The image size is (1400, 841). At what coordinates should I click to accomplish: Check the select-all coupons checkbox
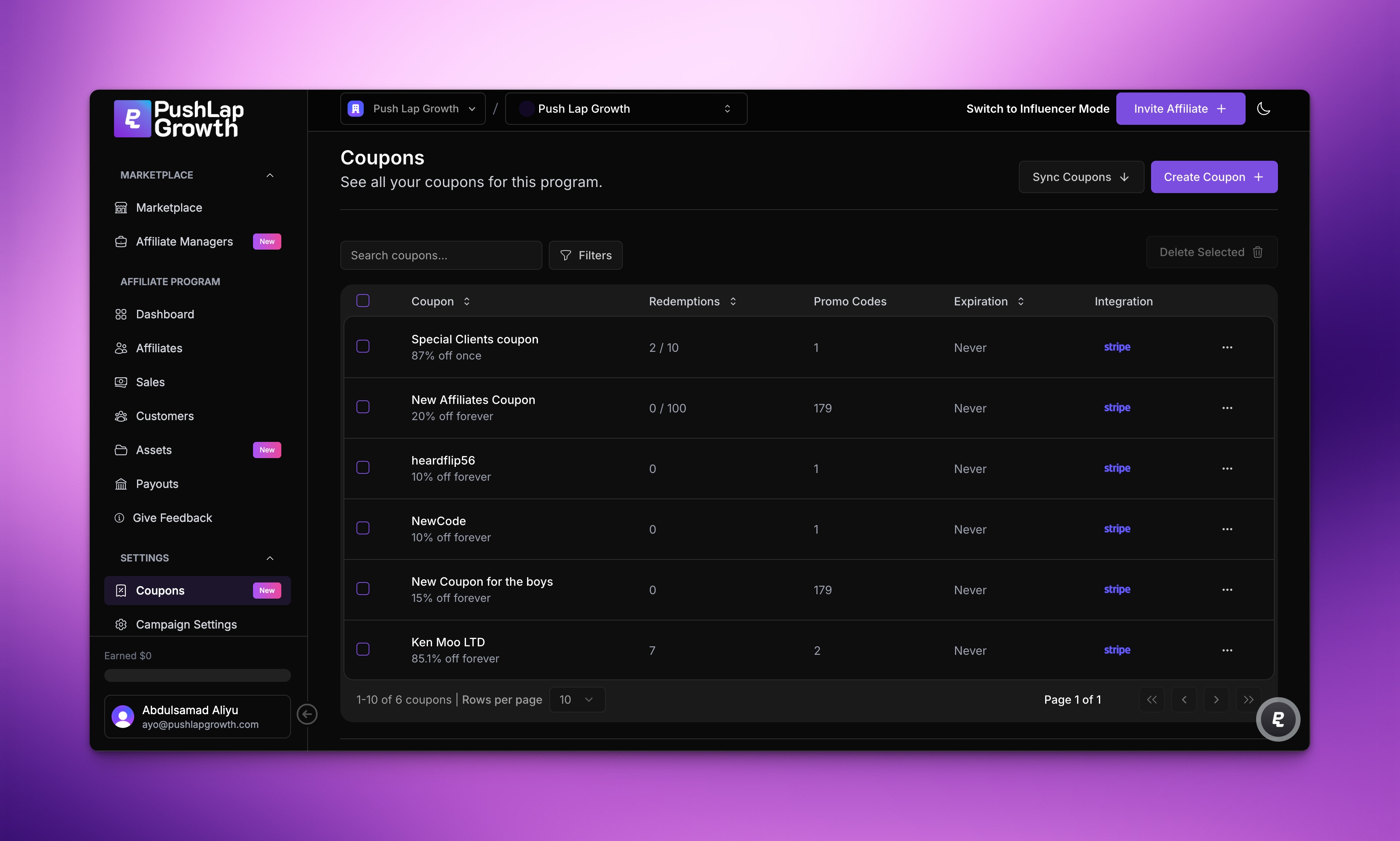tap(363, 301)
